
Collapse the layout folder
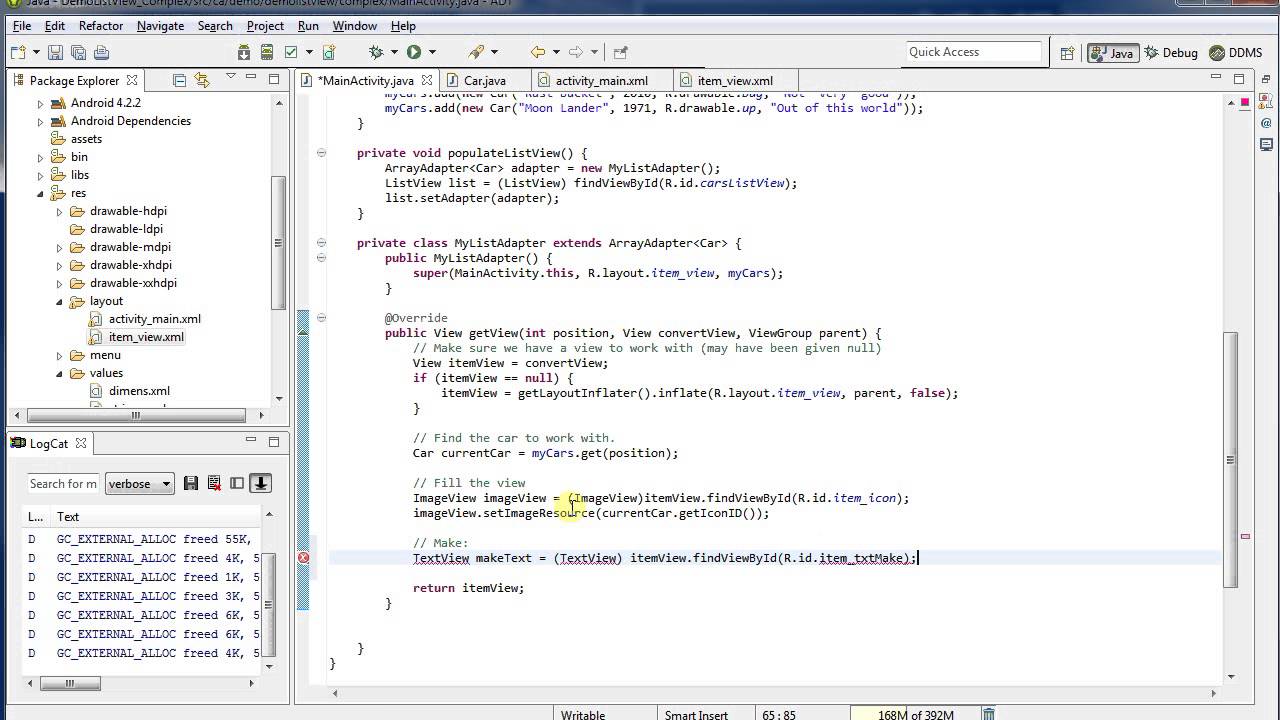pyautogui.click(x=59, y=301)
